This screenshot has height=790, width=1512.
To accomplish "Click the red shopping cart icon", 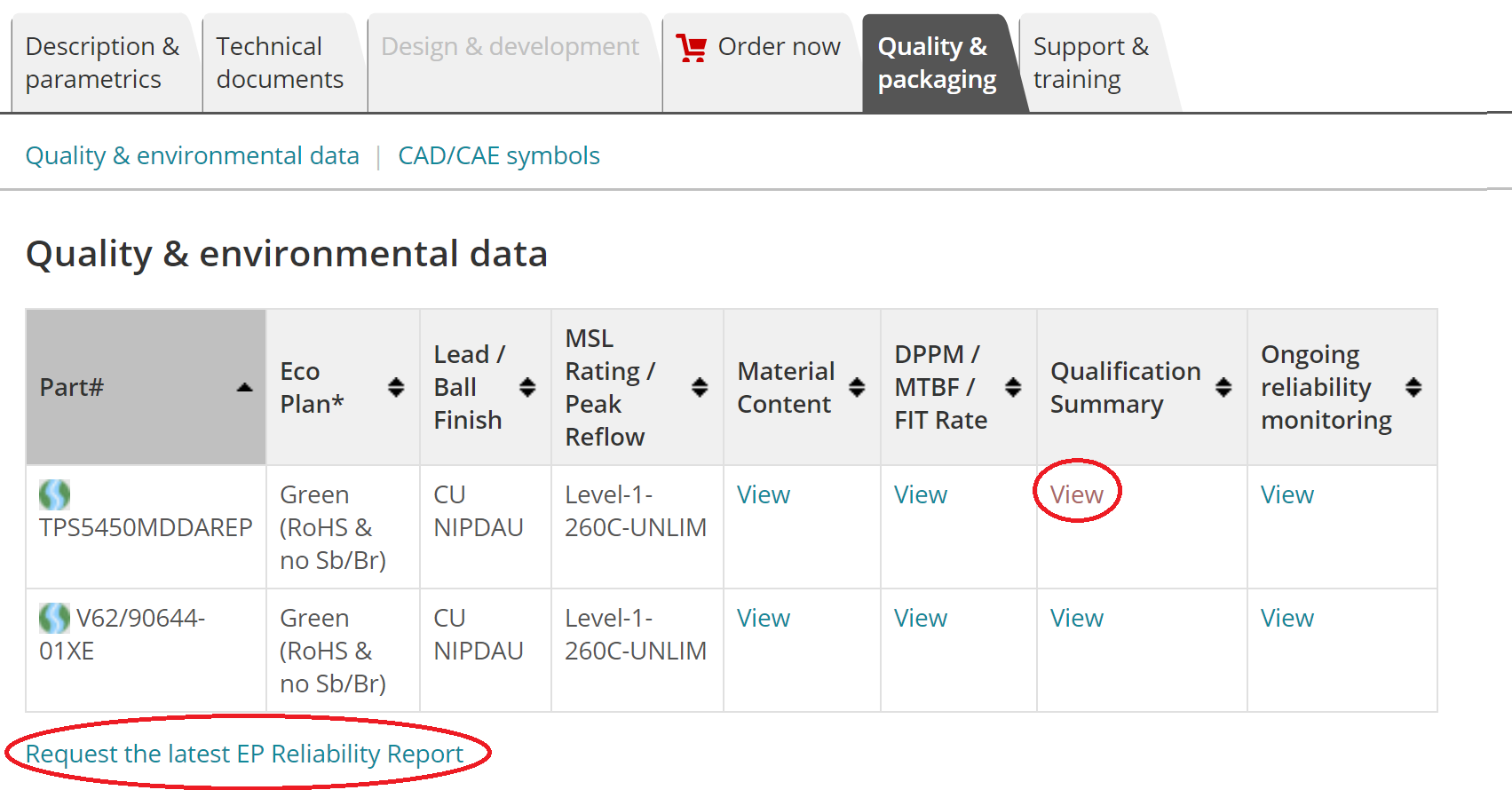I will tap(691, 47).
